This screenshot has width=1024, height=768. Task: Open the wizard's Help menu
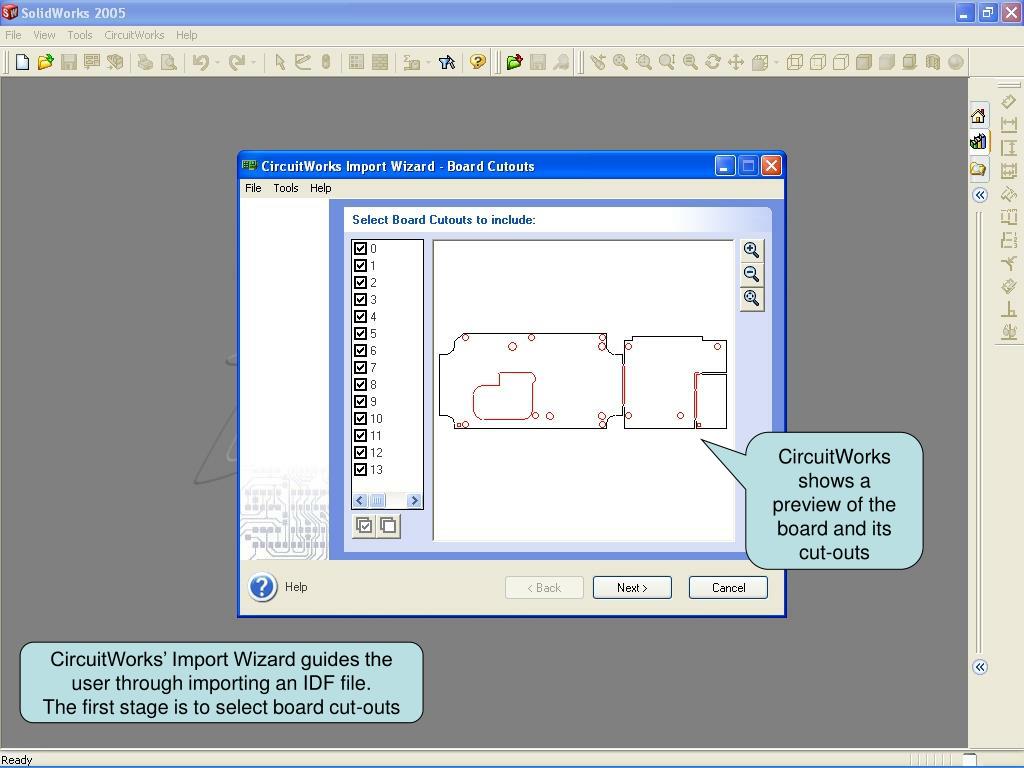coord(321,188)
